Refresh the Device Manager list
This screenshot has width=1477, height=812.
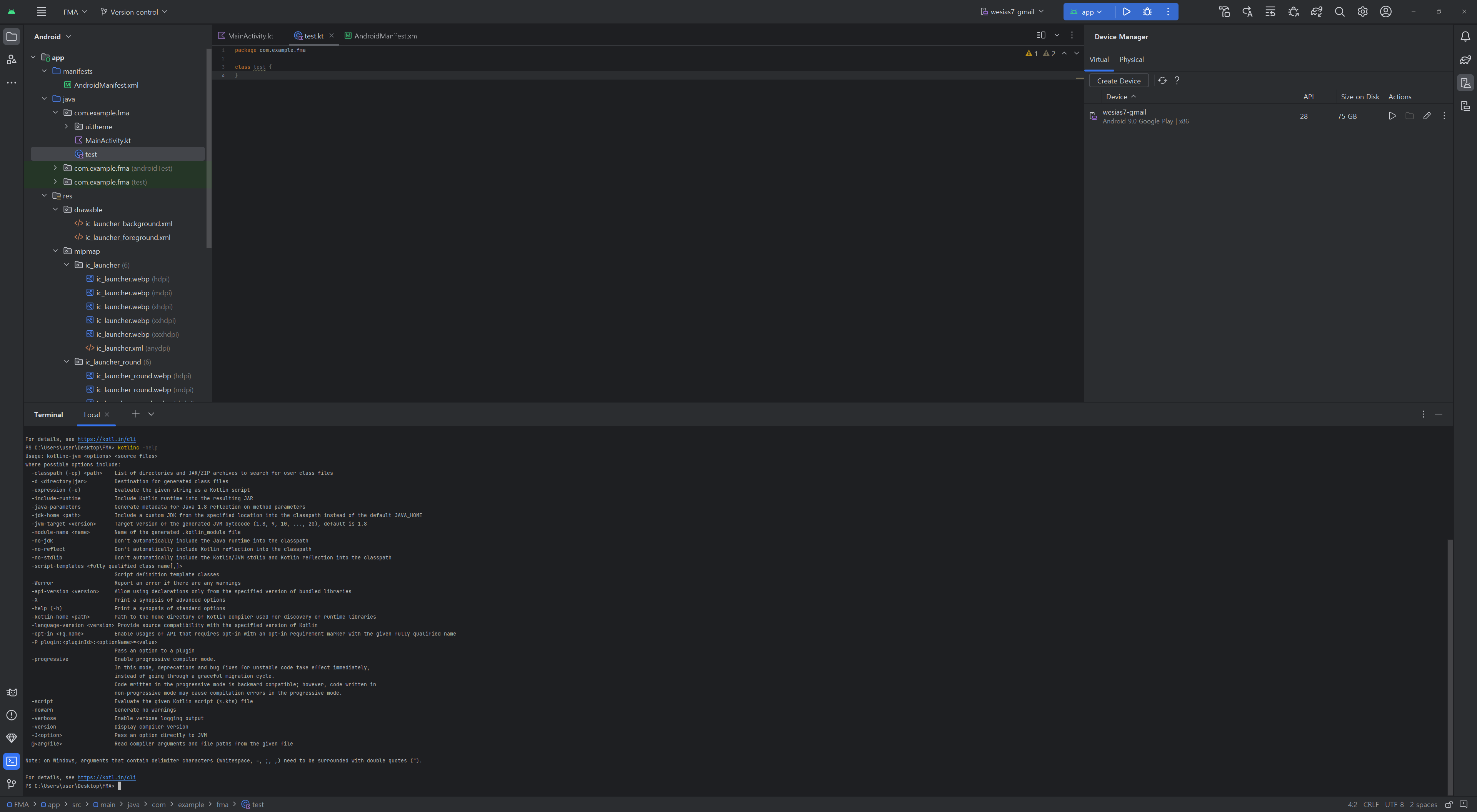point(1162,81)
